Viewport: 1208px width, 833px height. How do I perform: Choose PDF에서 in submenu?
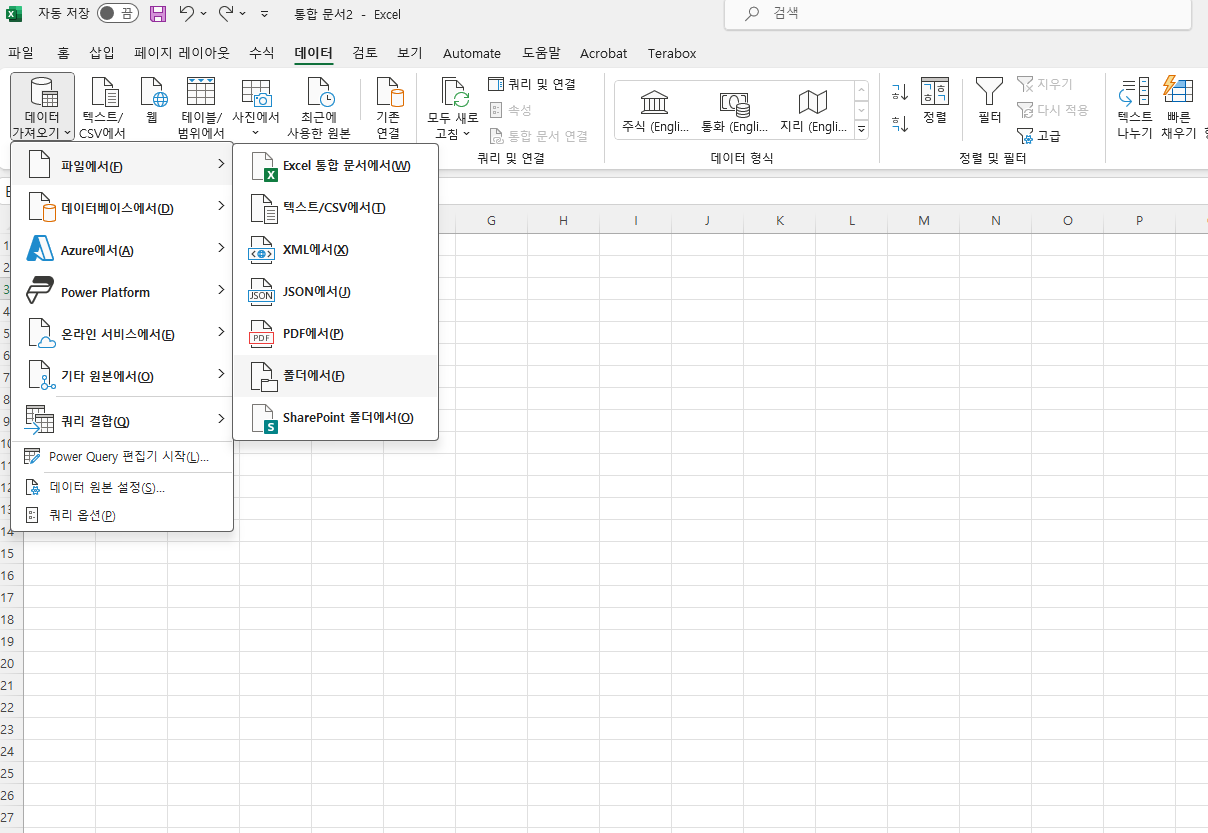[335, 333]
